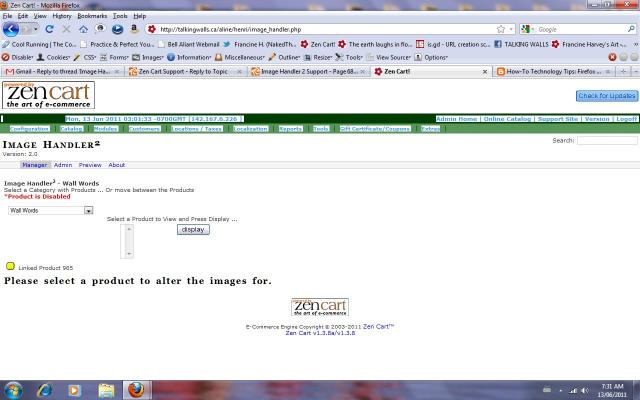Select the Manager tab in Image Handler
Screen dimensions: 640x400
pyautogui.click(x=35, y=165)
